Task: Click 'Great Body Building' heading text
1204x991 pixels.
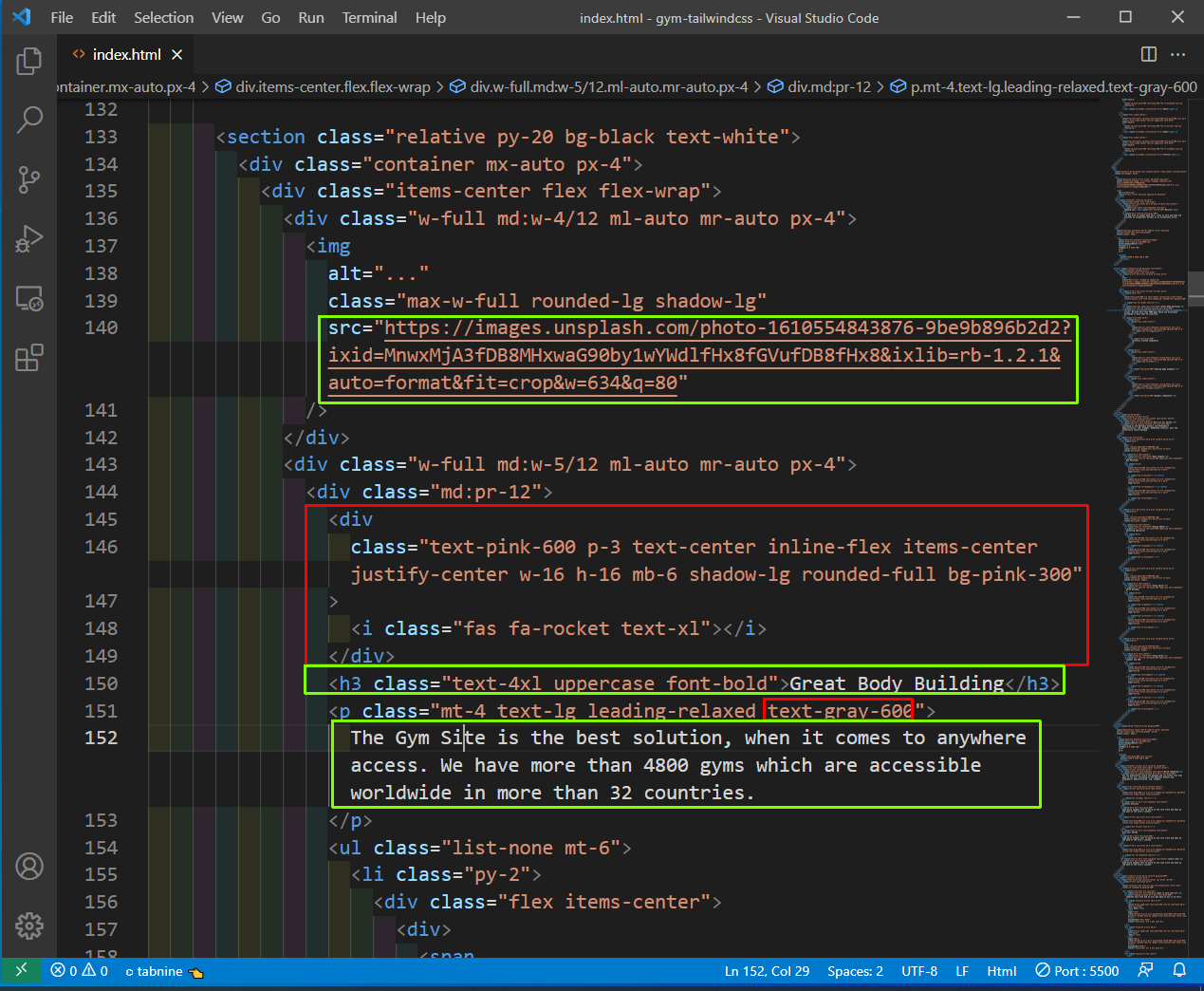Action: [x=897, y=683]
